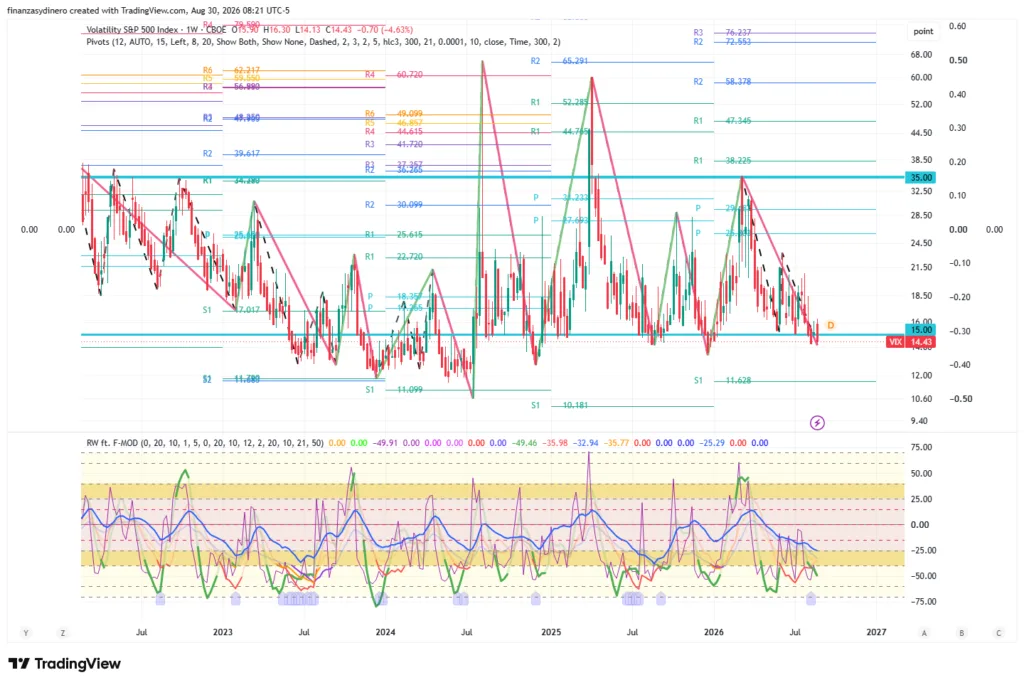Image resolution: width=1024 pixels, height=685 pixels.
Task: Click the point scale label button
Action: pyautogui.click(x=923, y=31)
